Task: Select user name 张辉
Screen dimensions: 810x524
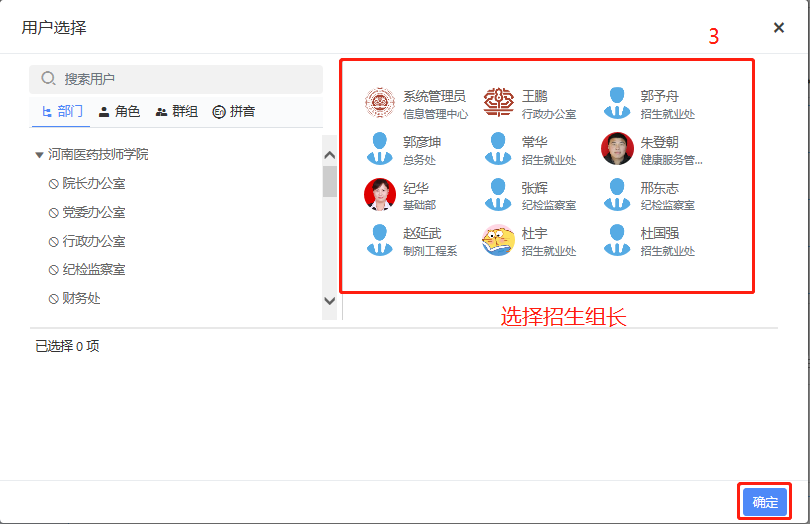Action: [x=534, y=188]
